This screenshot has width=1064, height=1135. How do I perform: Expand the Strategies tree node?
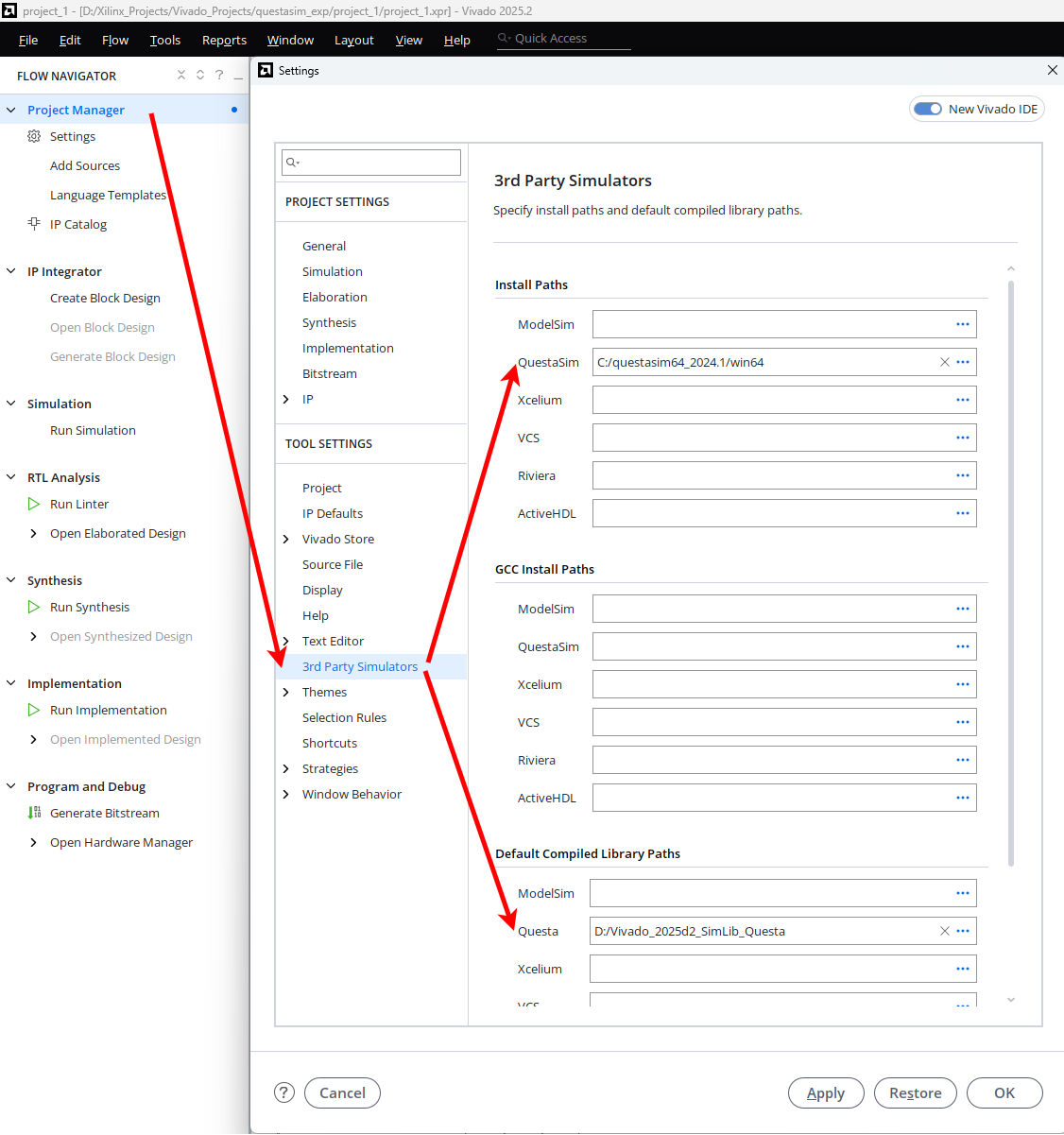click(286, 768)
